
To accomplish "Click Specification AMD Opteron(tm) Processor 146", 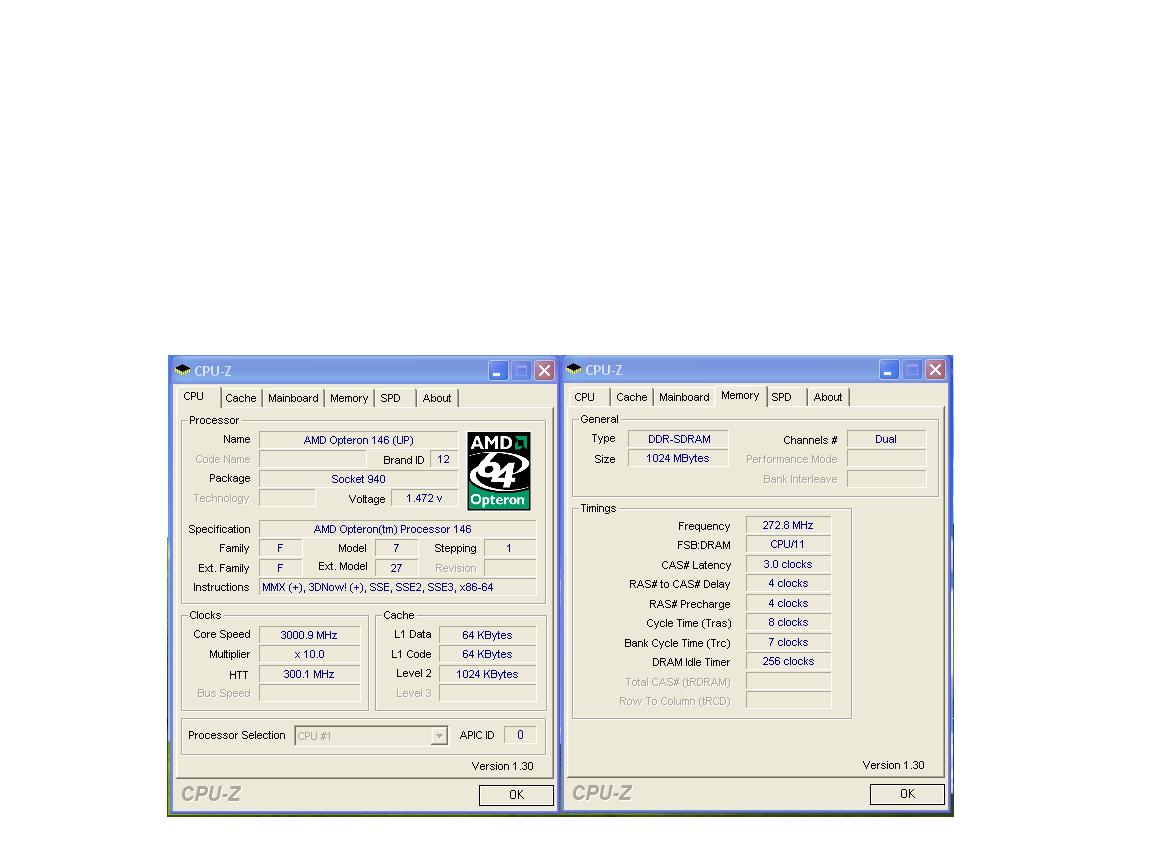I will 397,529.
